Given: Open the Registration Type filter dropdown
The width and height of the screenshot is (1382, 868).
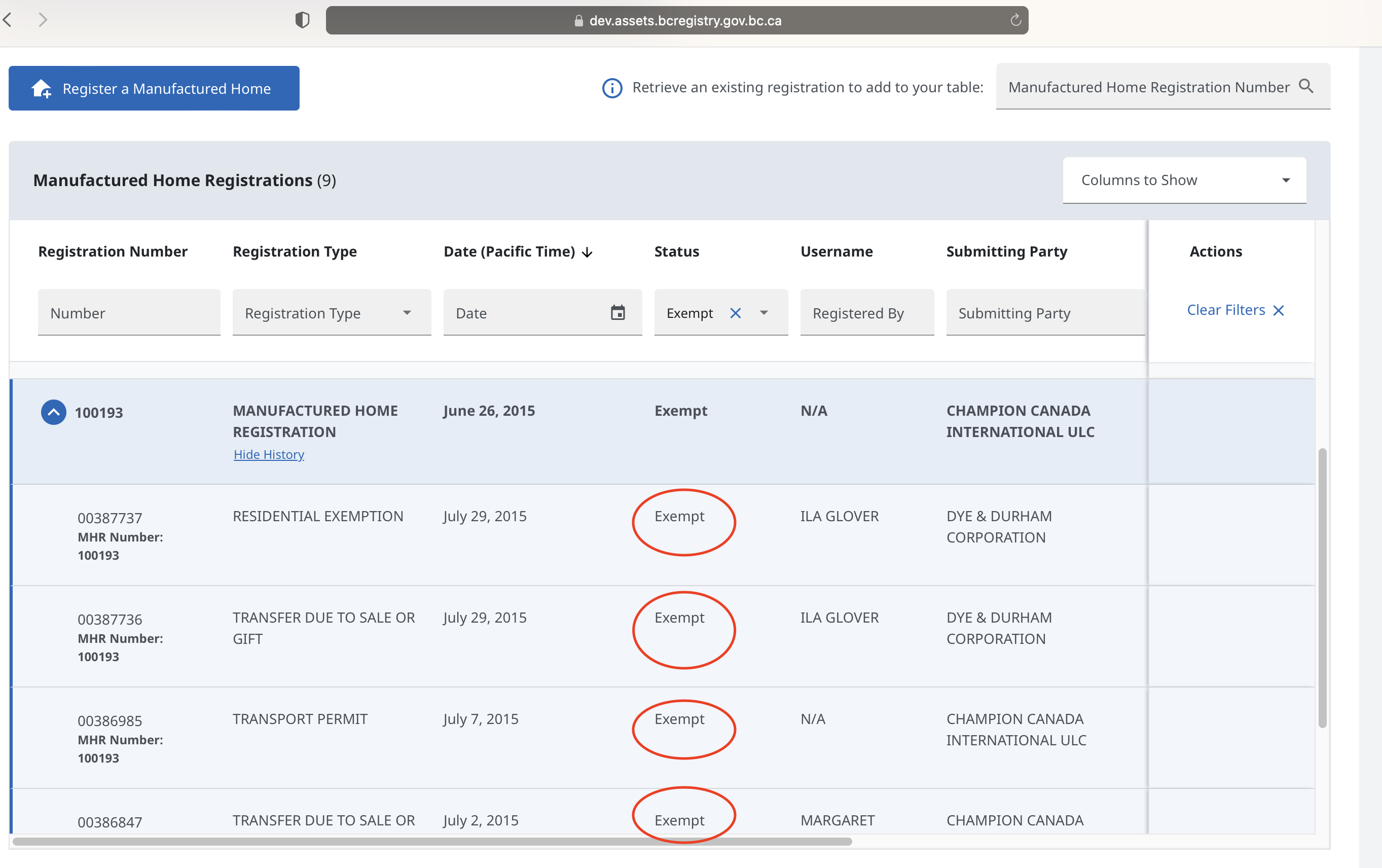Looking at the screenshot, I should click(332, 313).
